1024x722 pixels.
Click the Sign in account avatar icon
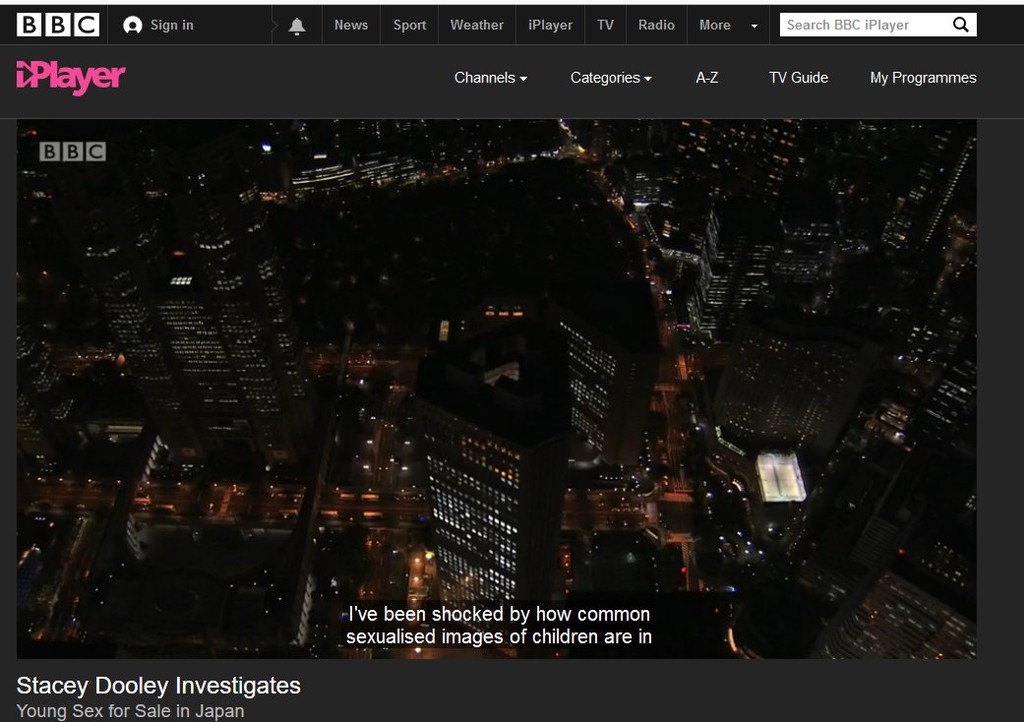point(132,25)
